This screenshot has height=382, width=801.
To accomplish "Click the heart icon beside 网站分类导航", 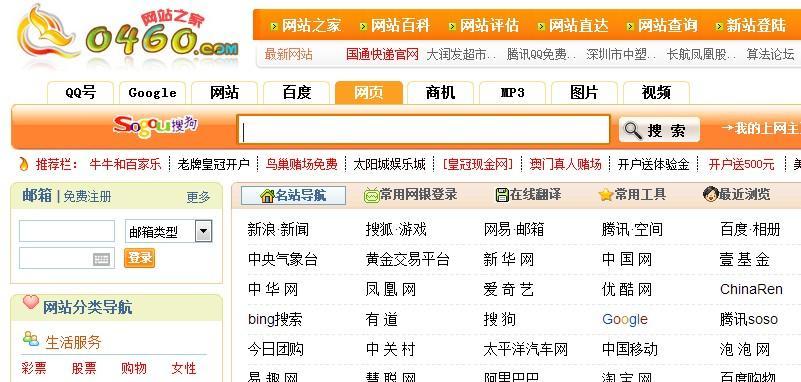I will coord(31,303).
